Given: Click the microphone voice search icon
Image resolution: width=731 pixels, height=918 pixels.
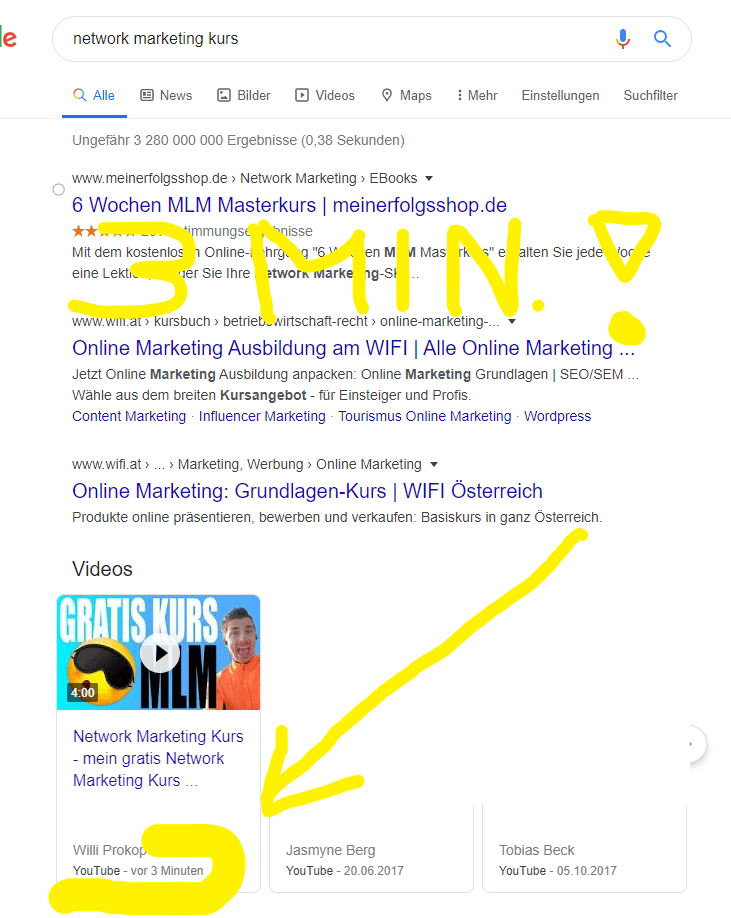Looking at the screenshot, I should (623, 39).
